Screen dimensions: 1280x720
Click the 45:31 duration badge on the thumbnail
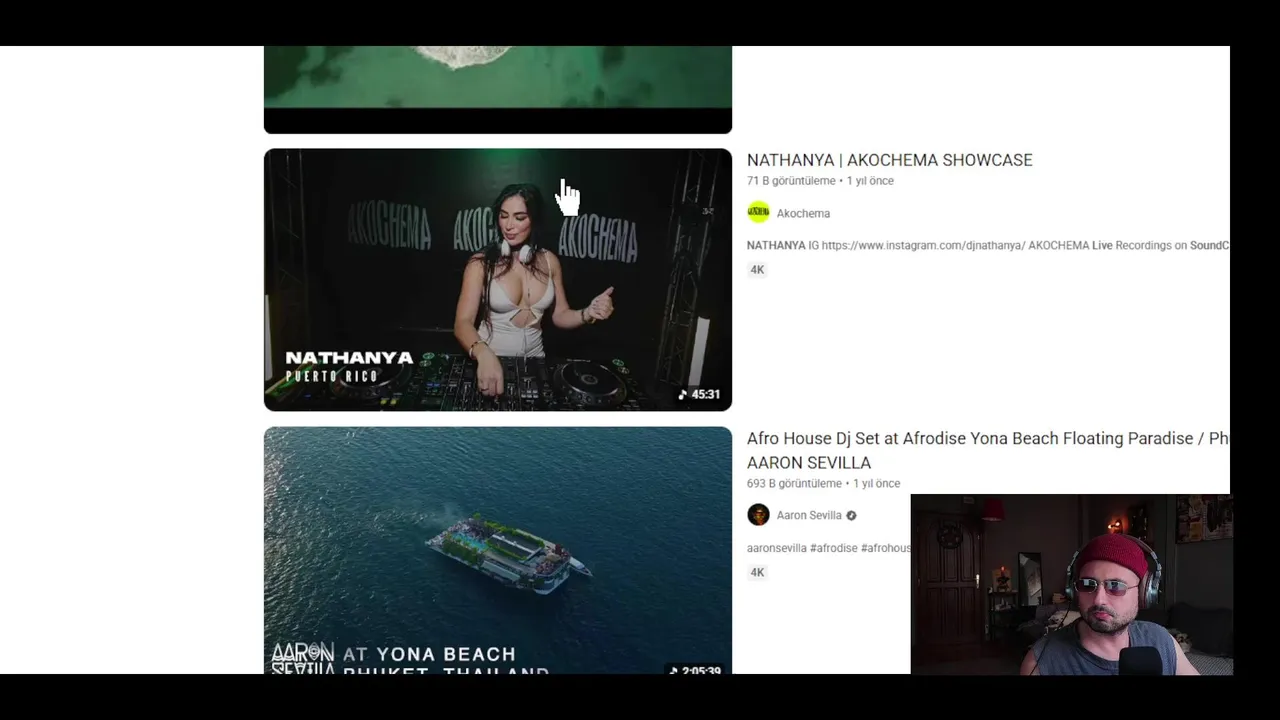699,394
